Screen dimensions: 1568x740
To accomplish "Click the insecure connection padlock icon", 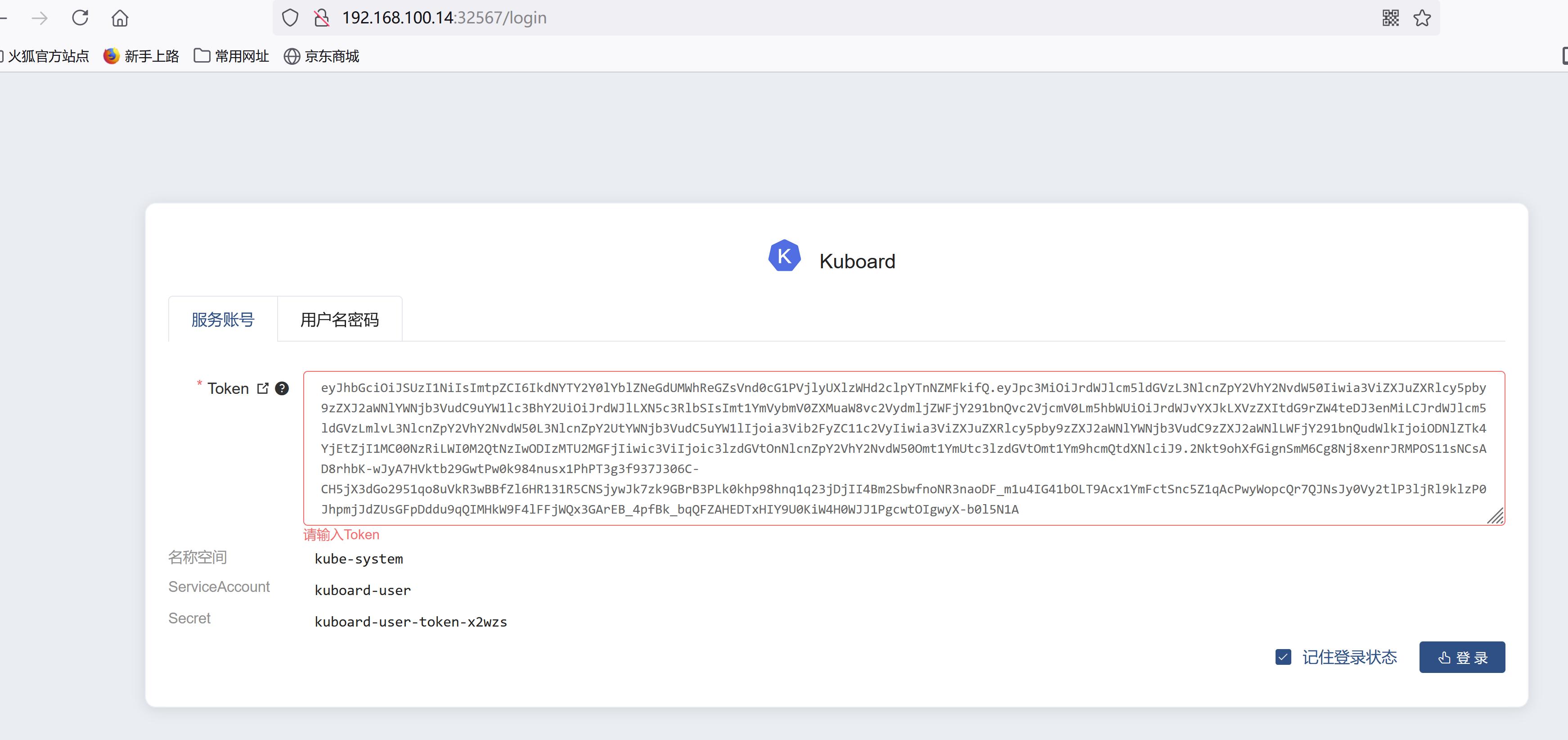I will coord(321,18).
